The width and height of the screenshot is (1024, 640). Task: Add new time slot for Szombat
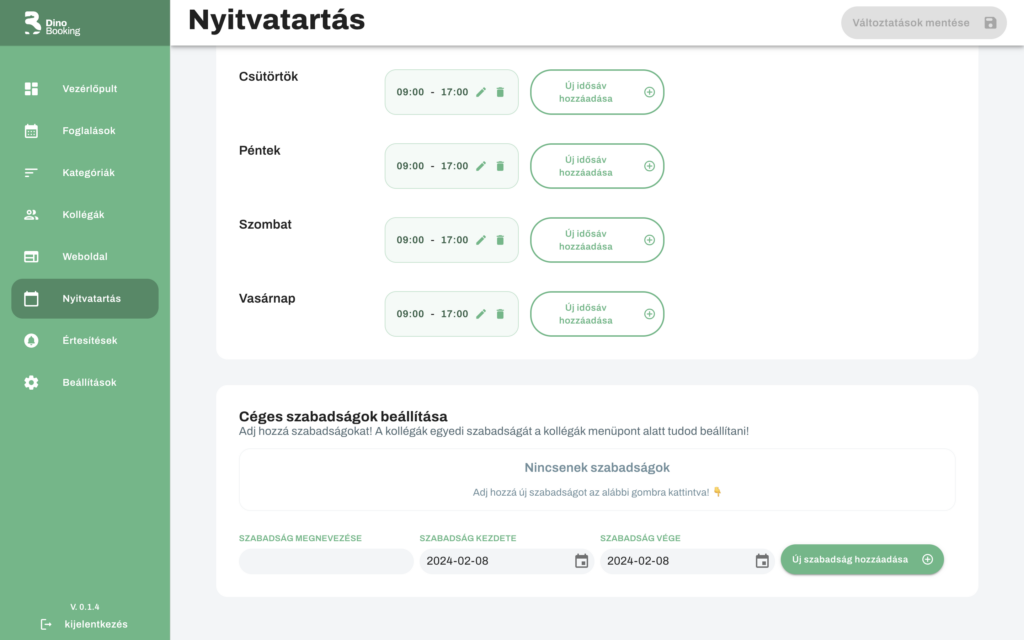[x=597, y=240]
